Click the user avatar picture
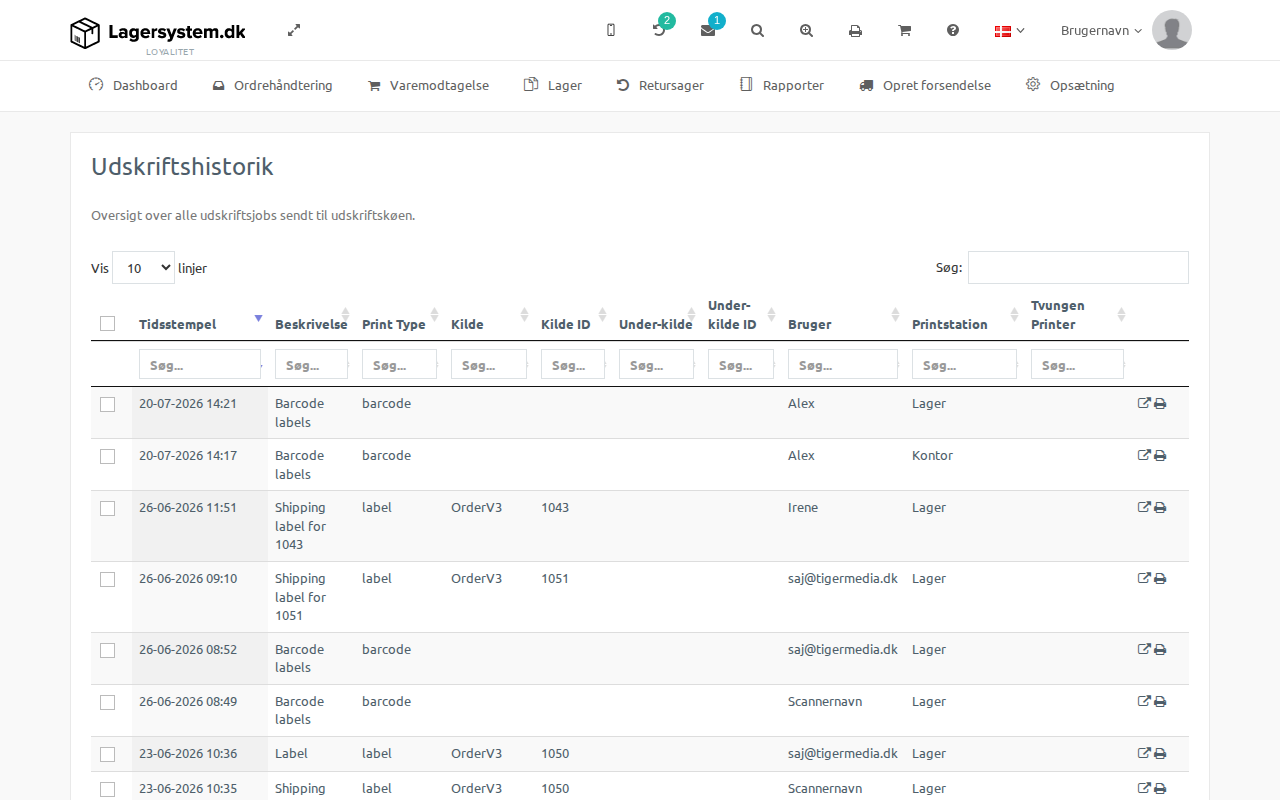The width and height of the screenshot is (1280, 800). tap(1172, 30)
